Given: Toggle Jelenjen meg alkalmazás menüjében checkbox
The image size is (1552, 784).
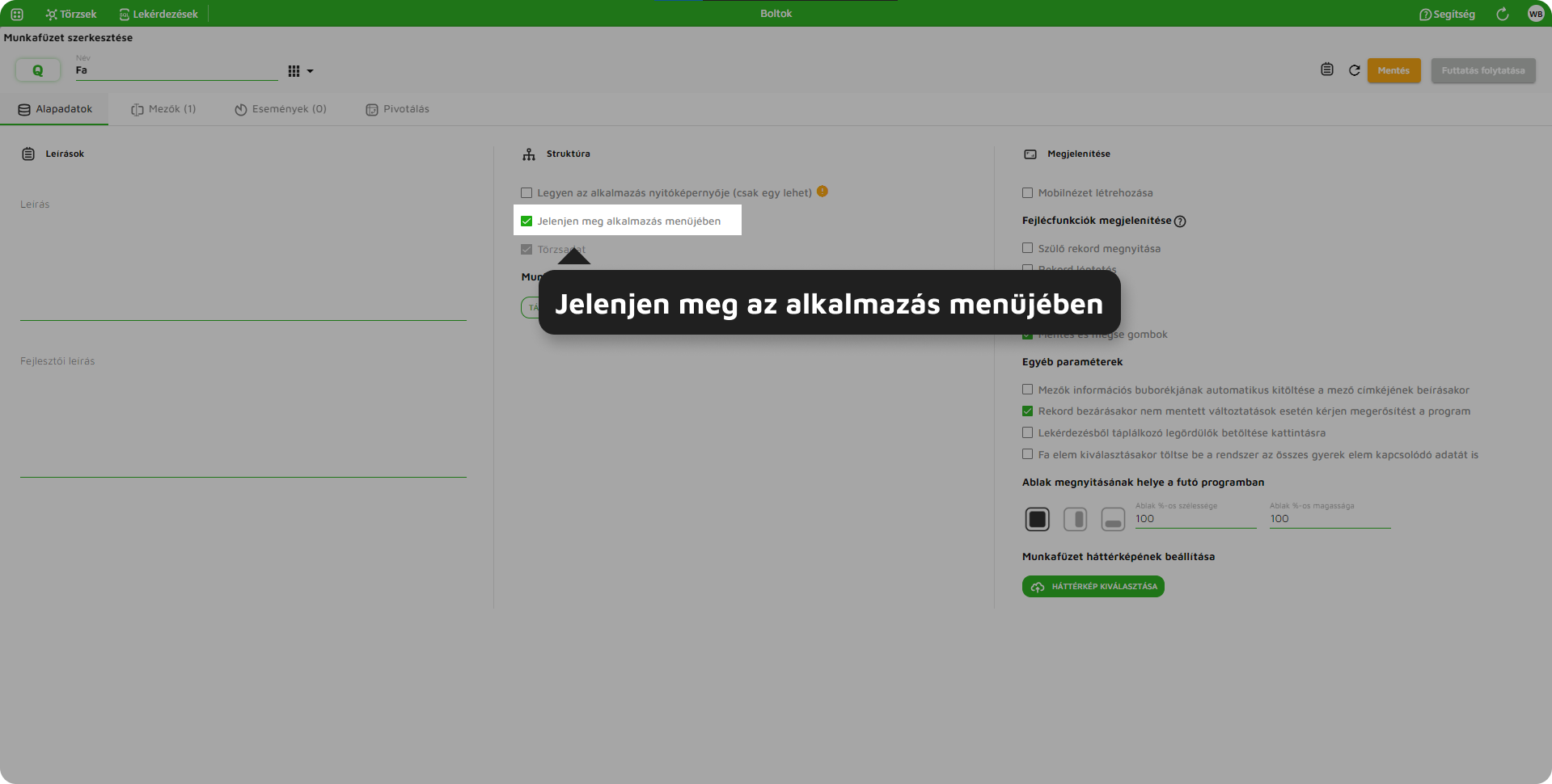Looking at the screenshot, I should tap(526, 221).
